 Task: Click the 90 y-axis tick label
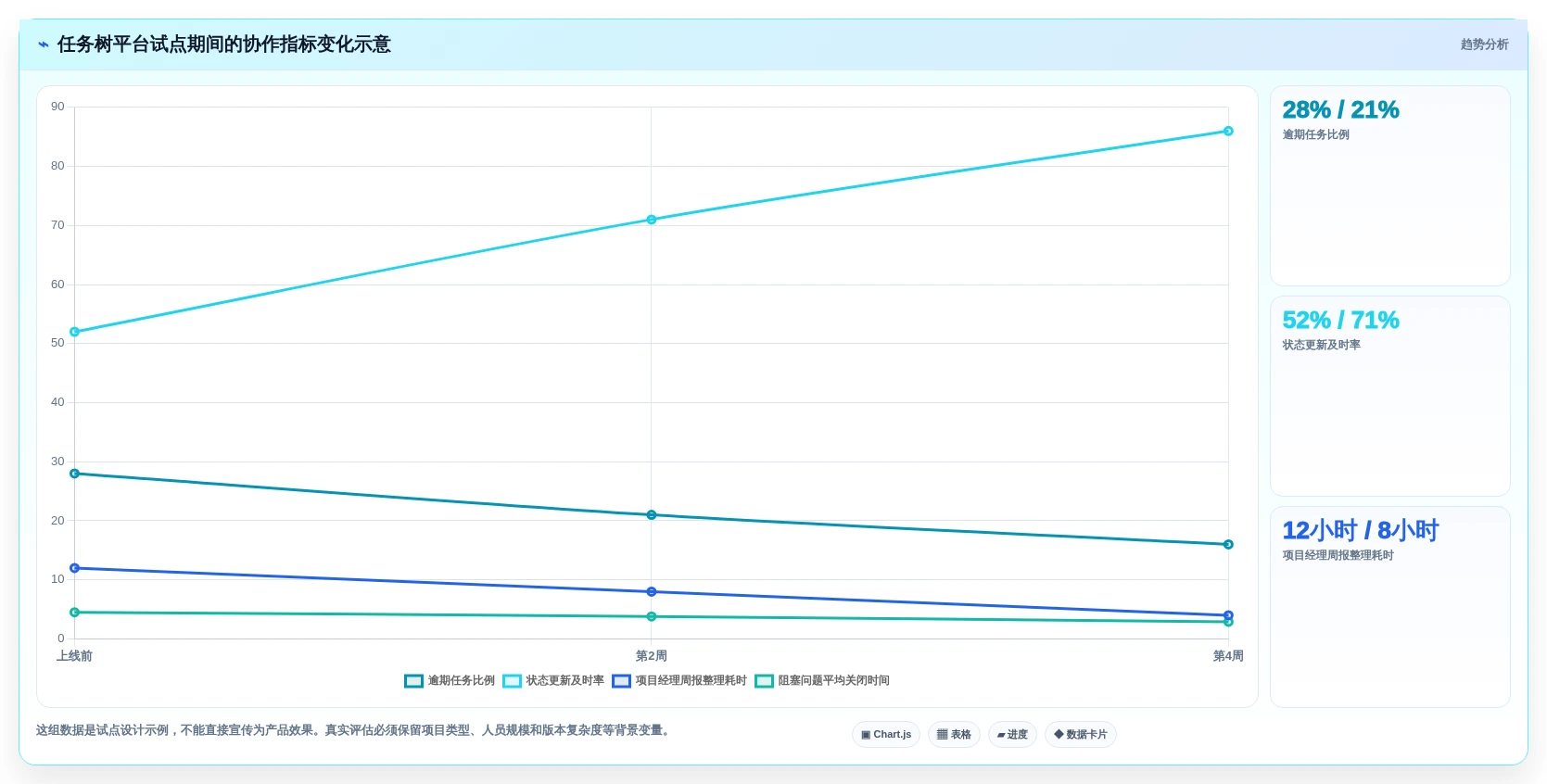click(57, 107)
